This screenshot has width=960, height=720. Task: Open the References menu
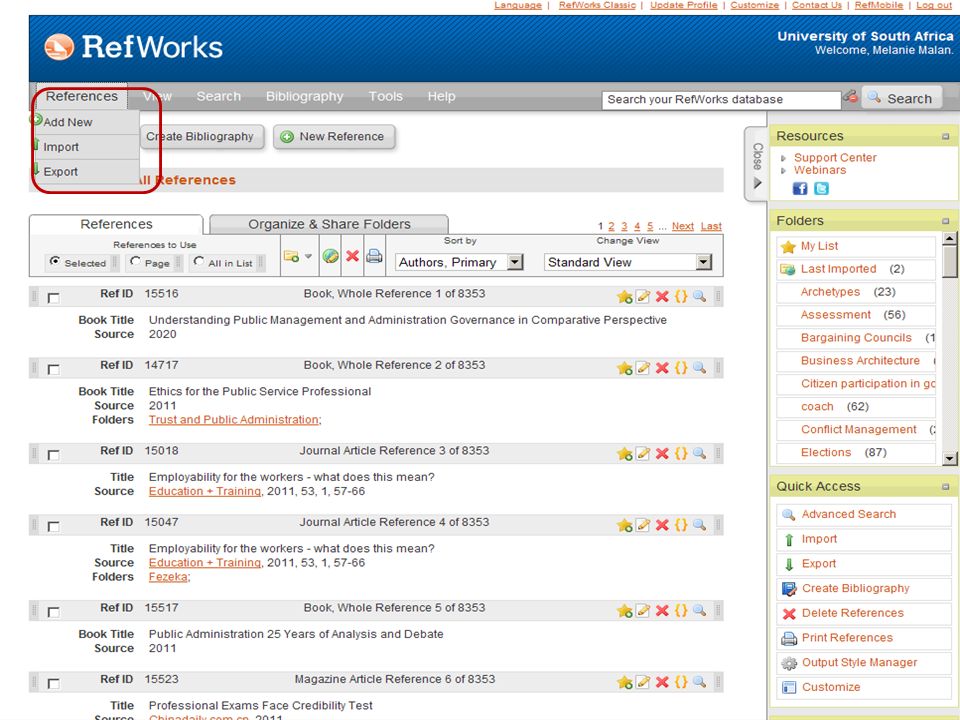pos(81,96)
